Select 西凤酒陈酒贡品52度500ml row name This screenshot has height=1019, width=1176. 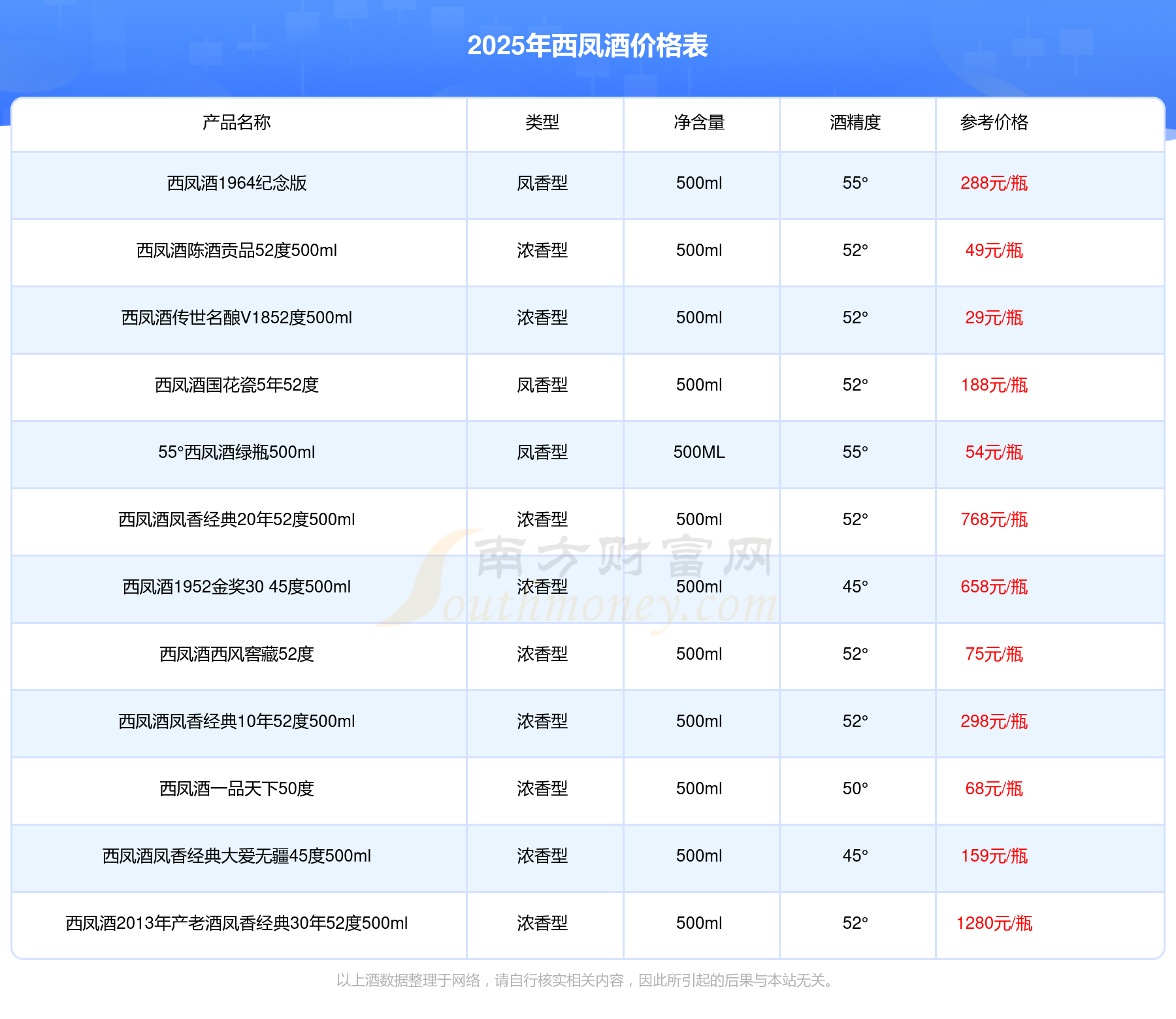pos(237,250)
